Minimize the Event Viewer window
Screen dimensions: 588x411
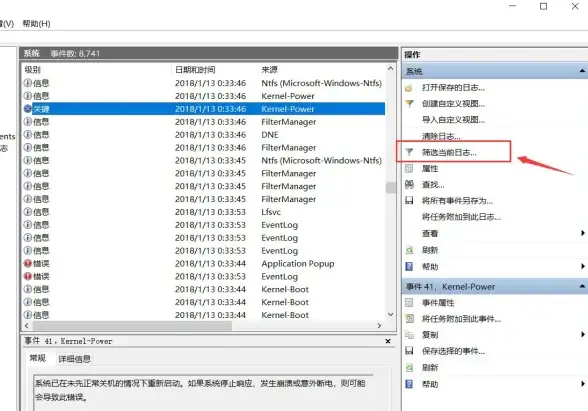513,6
